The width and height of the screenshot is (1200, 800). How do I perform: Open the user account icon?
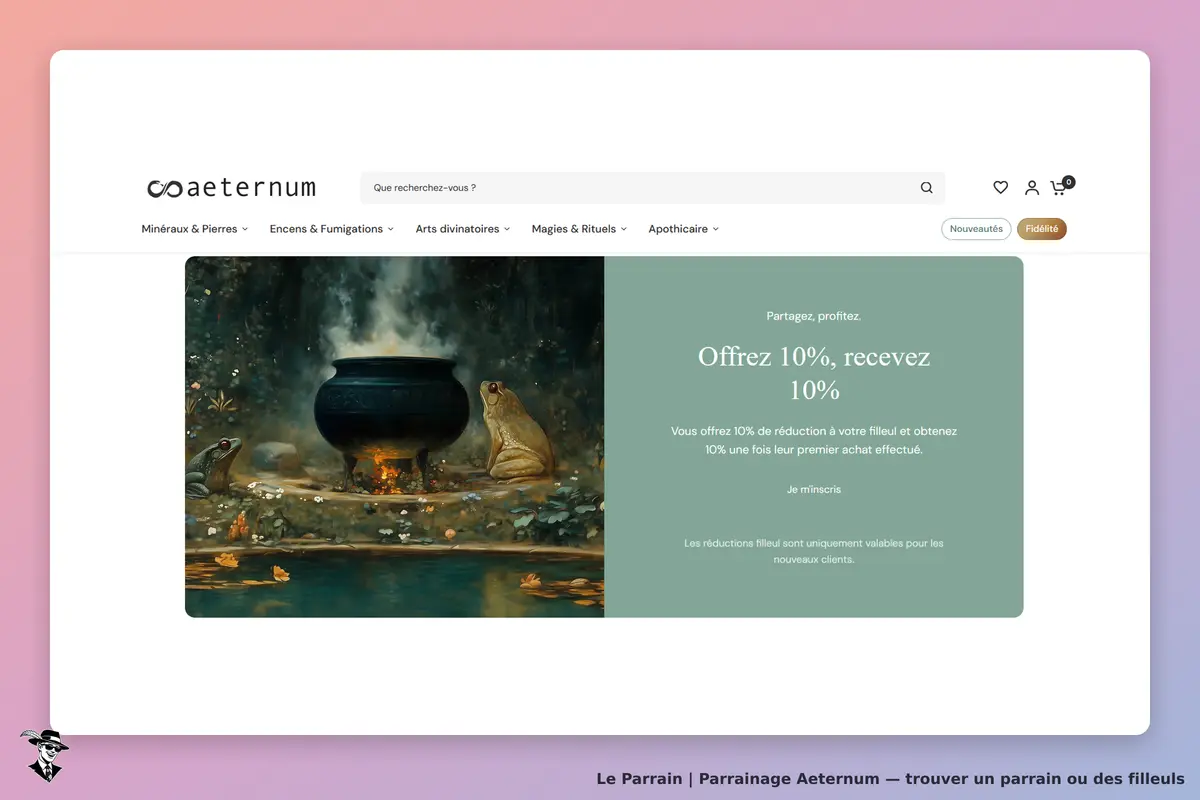point(1031,187)
